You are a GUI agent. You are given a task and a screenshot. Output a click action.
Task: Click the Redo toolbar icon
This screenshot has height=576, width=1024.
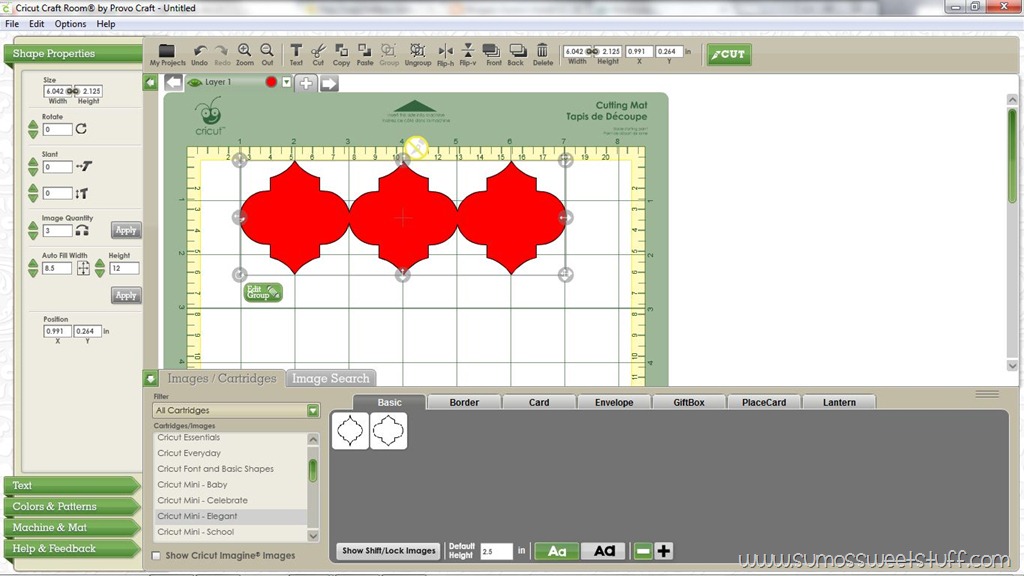222,54
